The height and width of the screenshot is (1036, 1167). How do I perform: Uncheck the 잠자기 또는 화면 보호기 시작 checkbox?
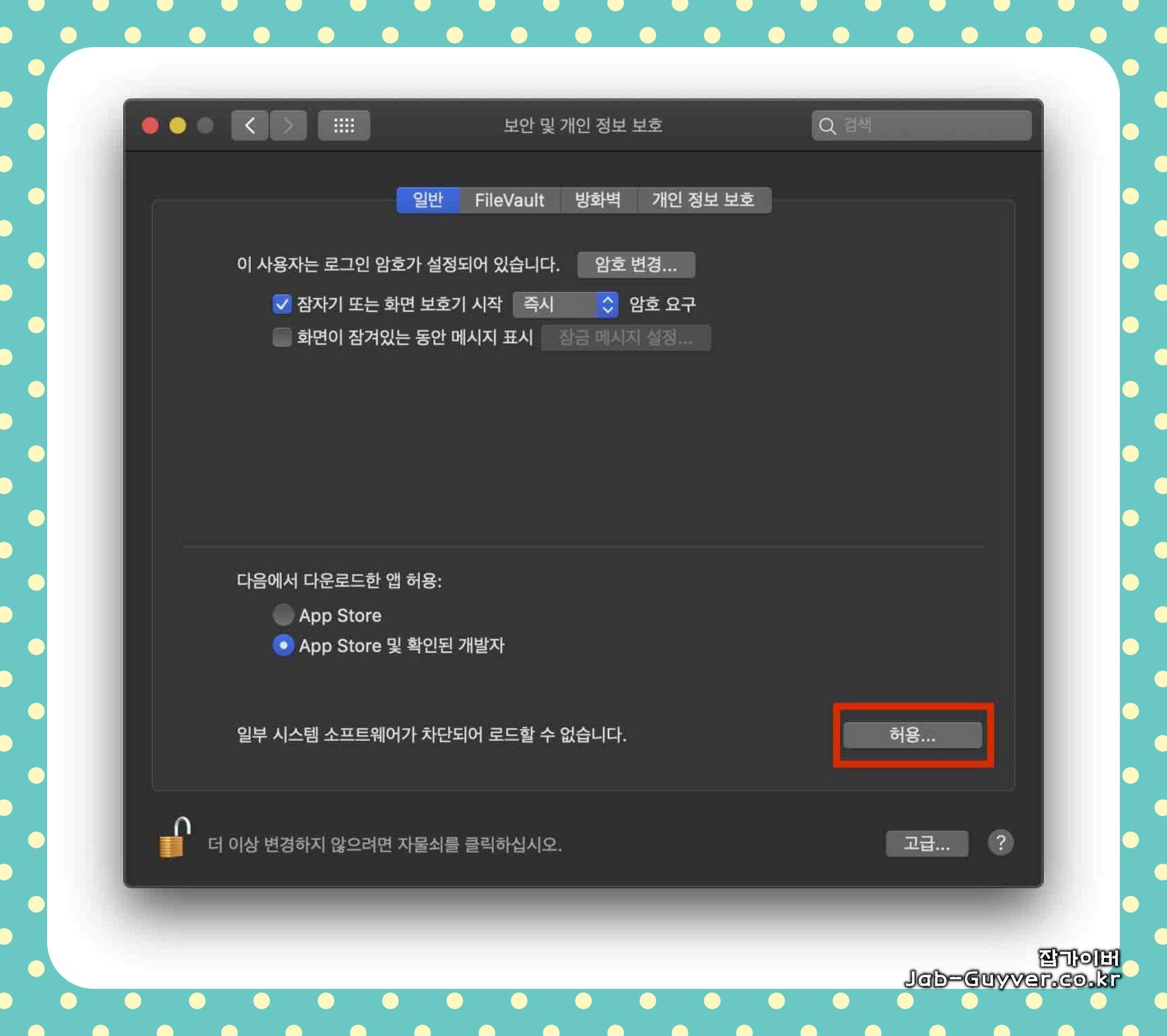tap(282, 304)
